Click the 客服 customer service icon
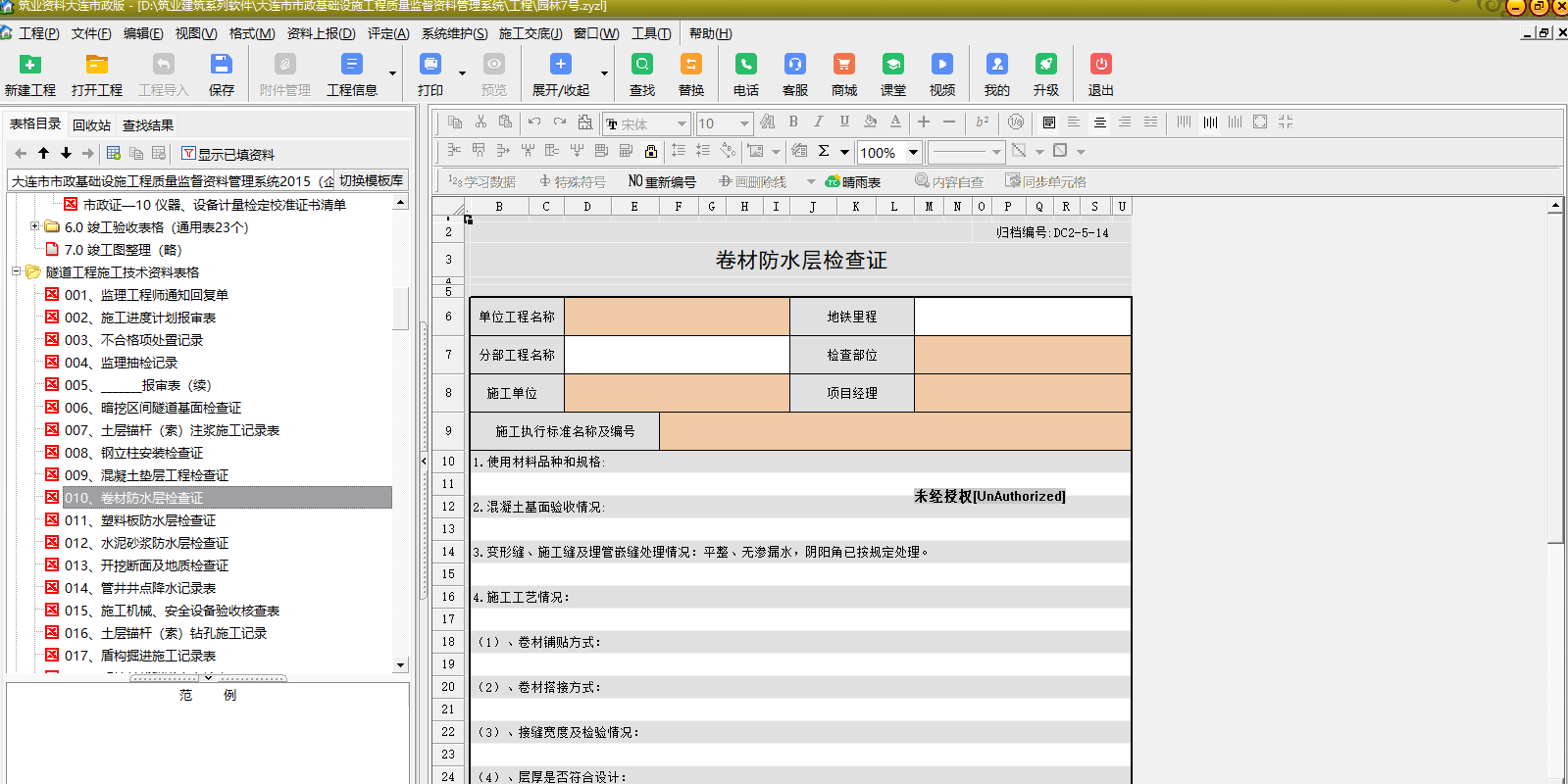Screen dimensions: 1568x784 (x=794, y=65)
